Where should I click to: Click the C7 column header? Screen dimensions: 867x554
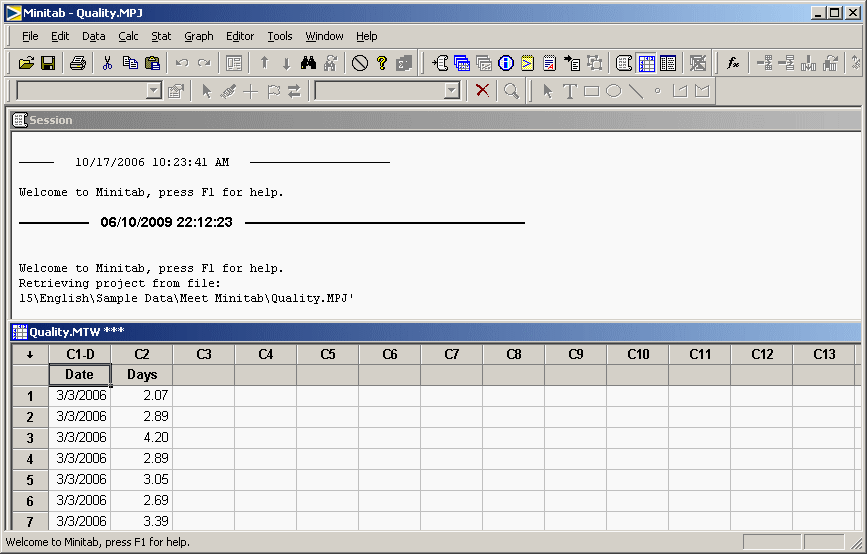tap(452, 354)
